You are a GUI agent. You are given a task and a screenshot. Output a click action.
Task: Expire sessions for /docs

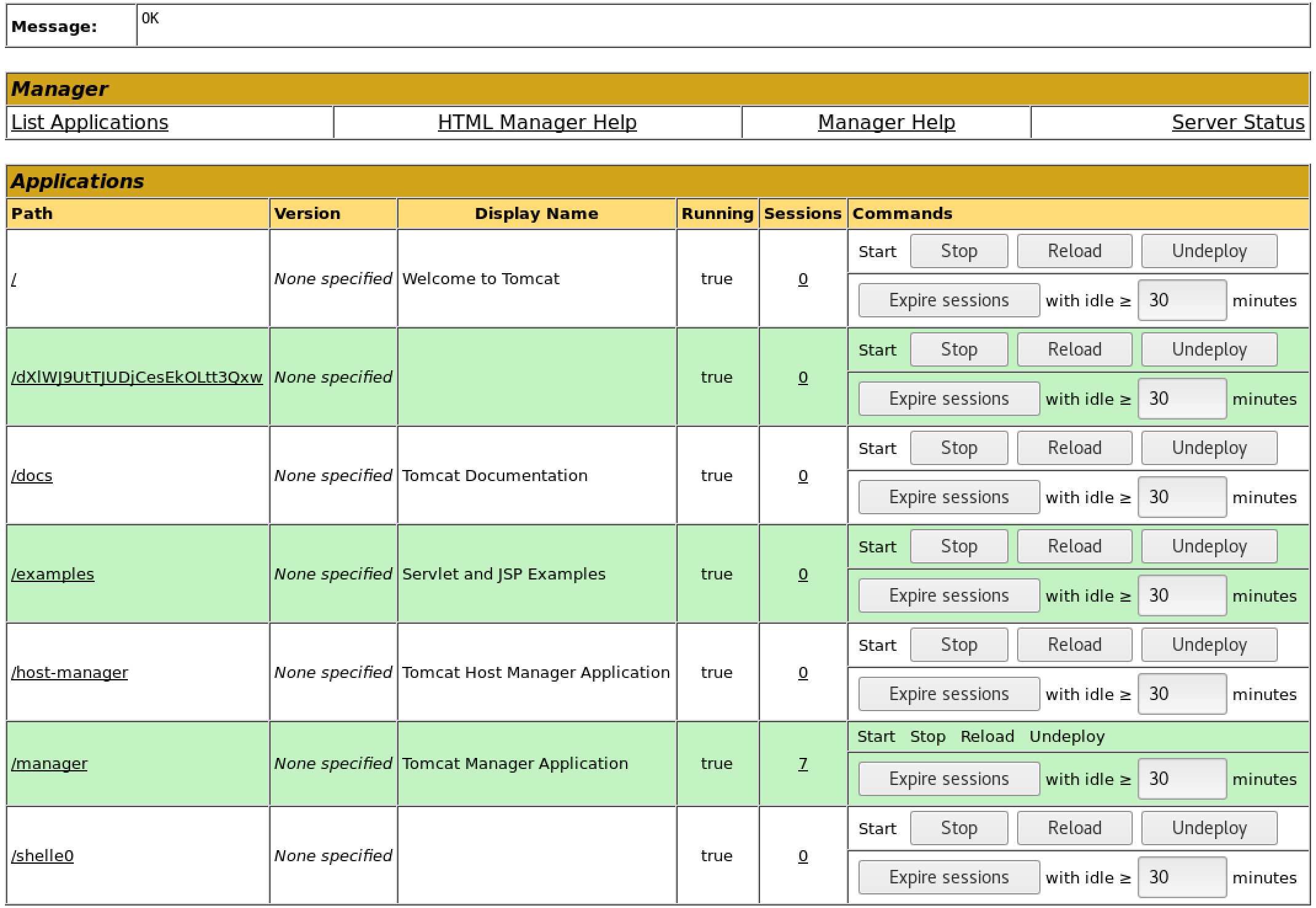[x=949, y=497]
